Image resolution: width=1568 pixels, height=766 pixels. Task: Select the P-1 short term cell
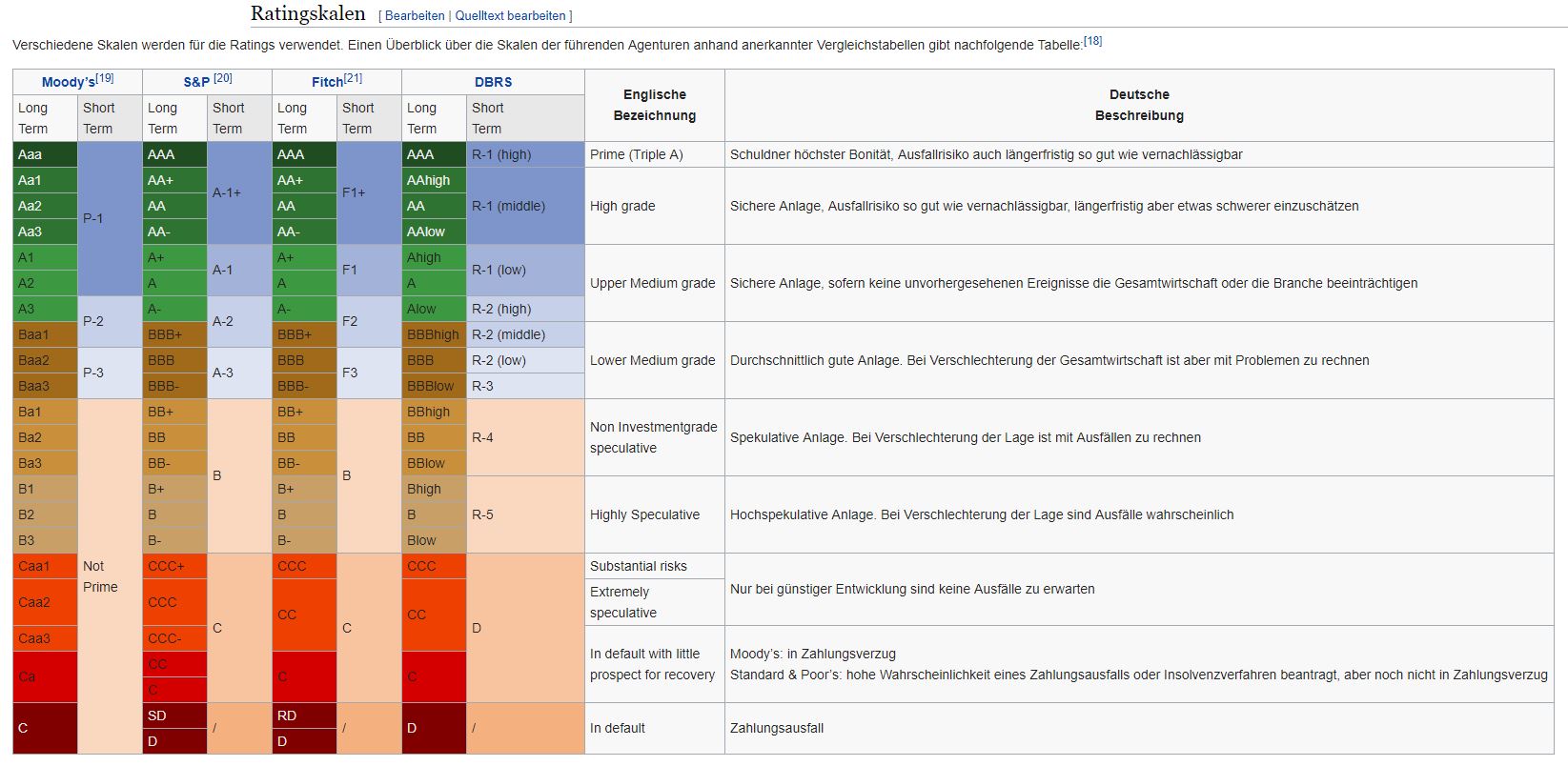click(110, 218)
